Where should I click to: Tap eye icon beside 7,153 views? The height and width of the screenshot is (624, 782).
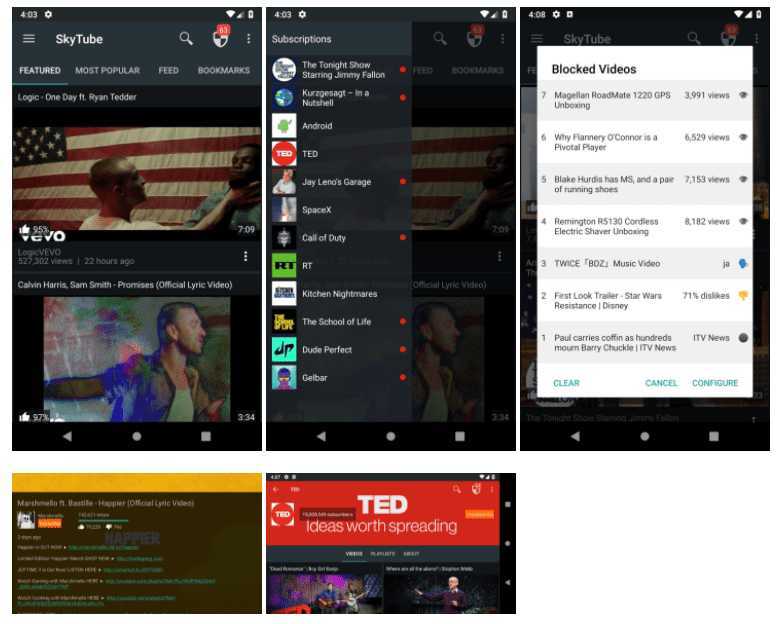pyautogui.click(x=743, y=179)
